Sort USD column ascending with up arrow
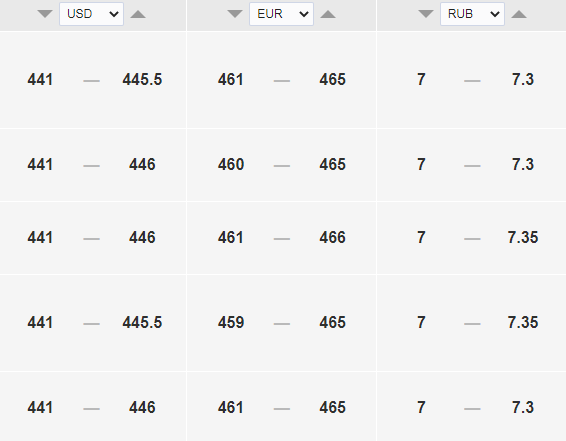The width and height of the screenshot is (566, 441). tap(138, 14)
